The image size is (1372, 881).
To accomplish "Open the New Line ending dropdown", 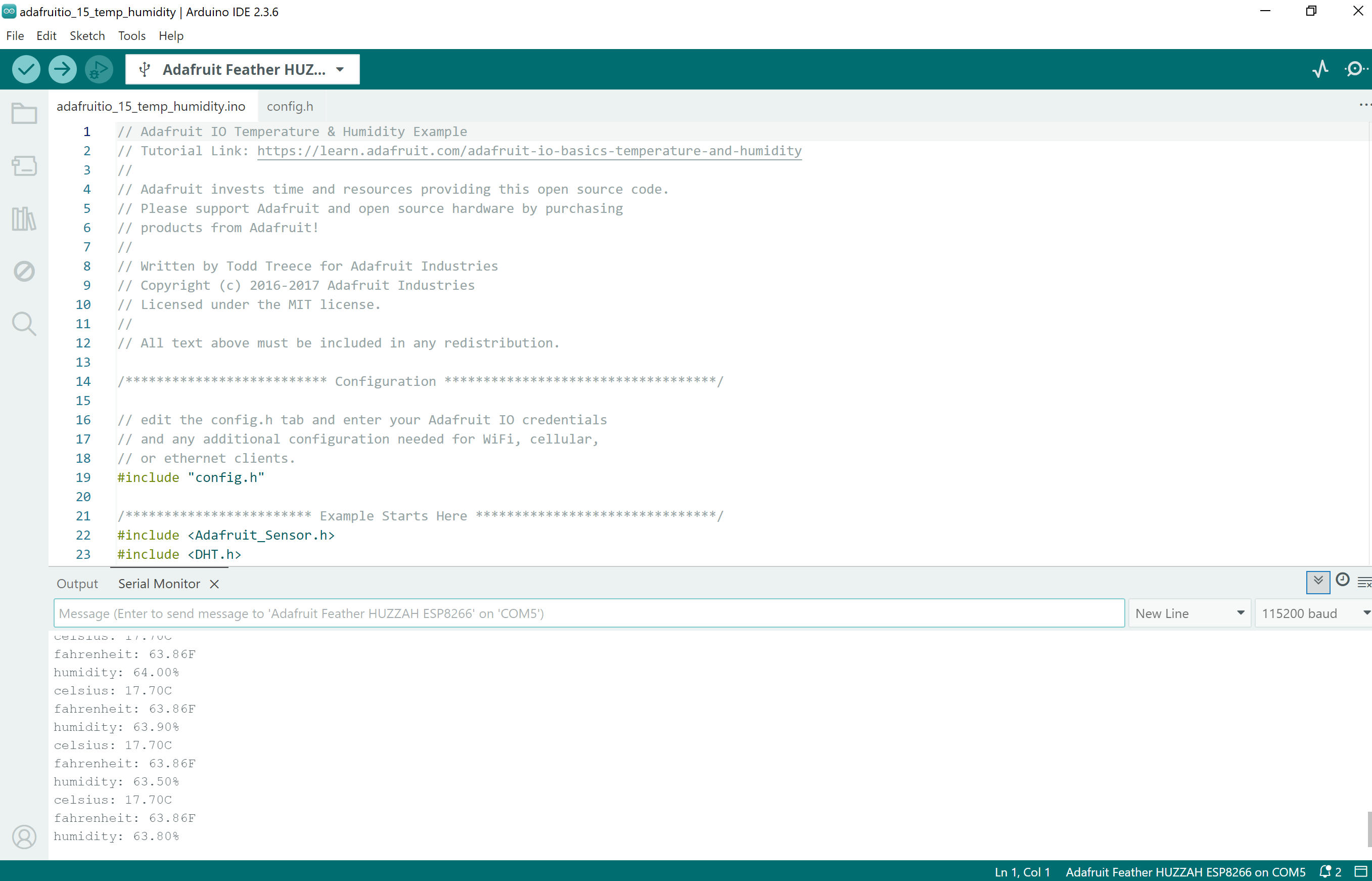I will [x=1189, y=613].
